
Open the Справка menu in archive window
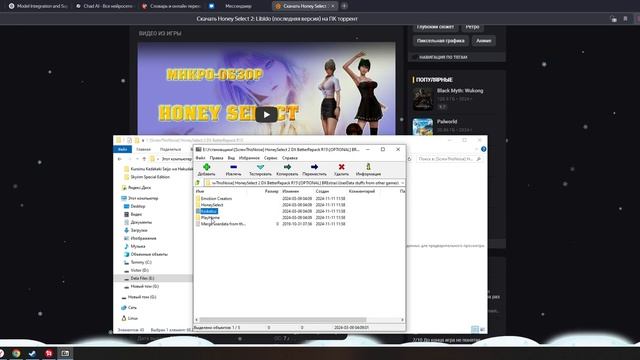pyautogui.click(x=290, y=158)
